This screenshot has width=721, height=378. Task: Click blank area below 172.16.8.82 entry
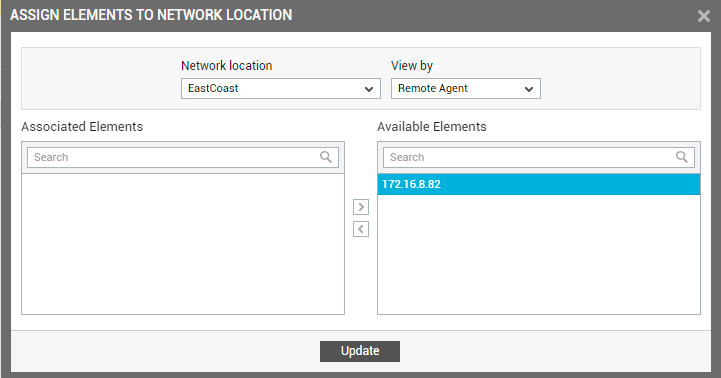click(x=539, y=254)
